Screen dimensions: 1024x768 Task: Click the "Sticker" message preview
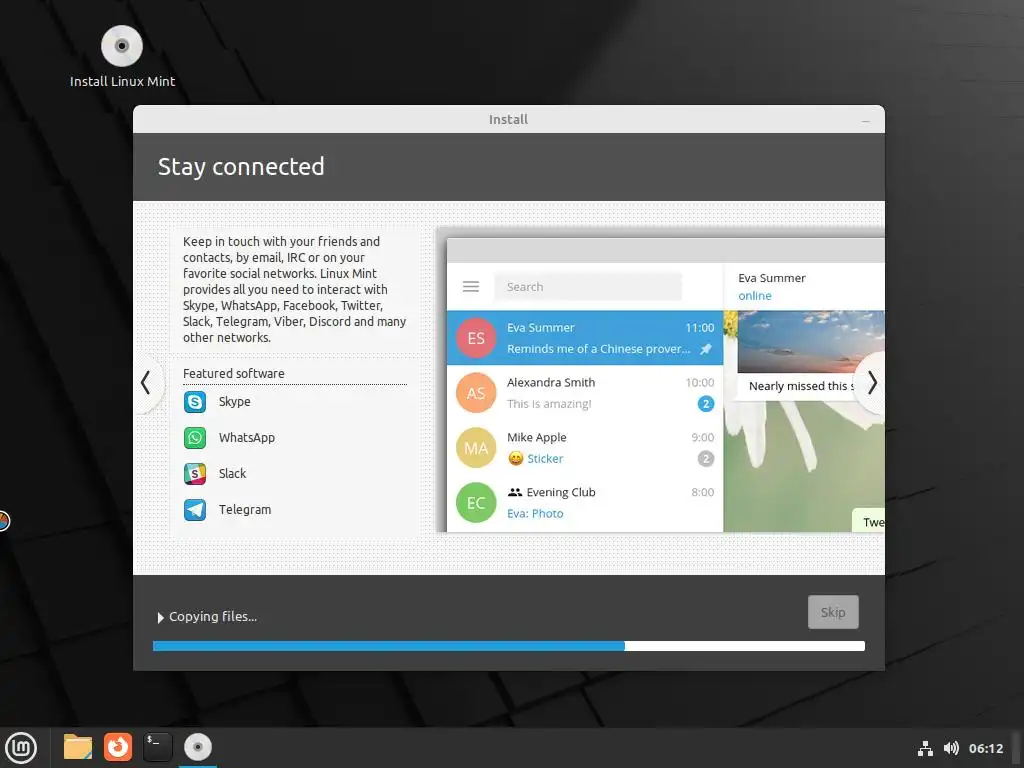[x=545, y=458]
